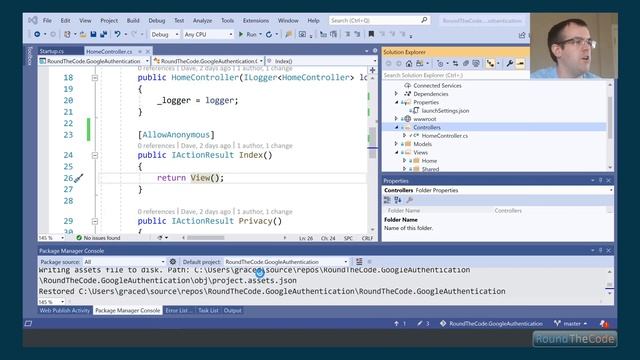
Task: Click the screwdriver quick actions icon on line 26
Action: [79, 178]
